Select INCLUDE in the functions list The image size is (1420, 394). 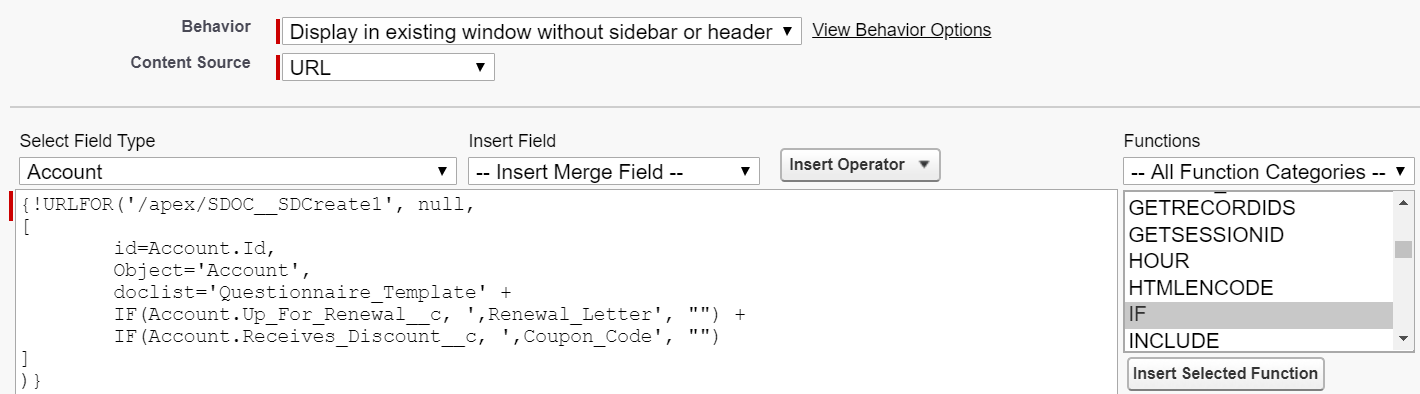(1259, 340)
